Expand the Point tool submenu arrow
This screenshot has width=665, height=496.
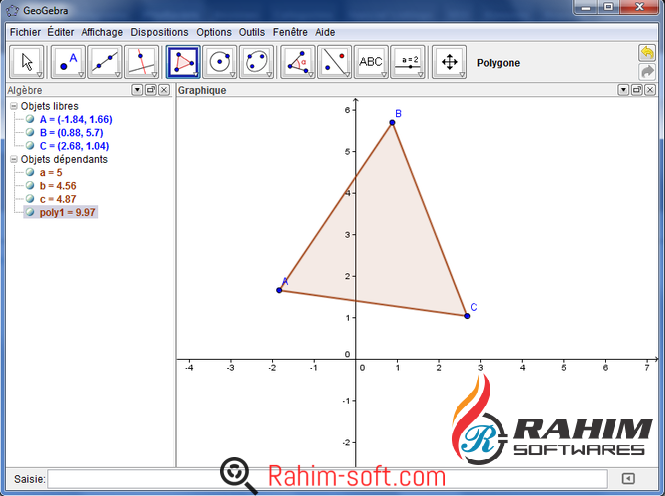click(81, 75)
